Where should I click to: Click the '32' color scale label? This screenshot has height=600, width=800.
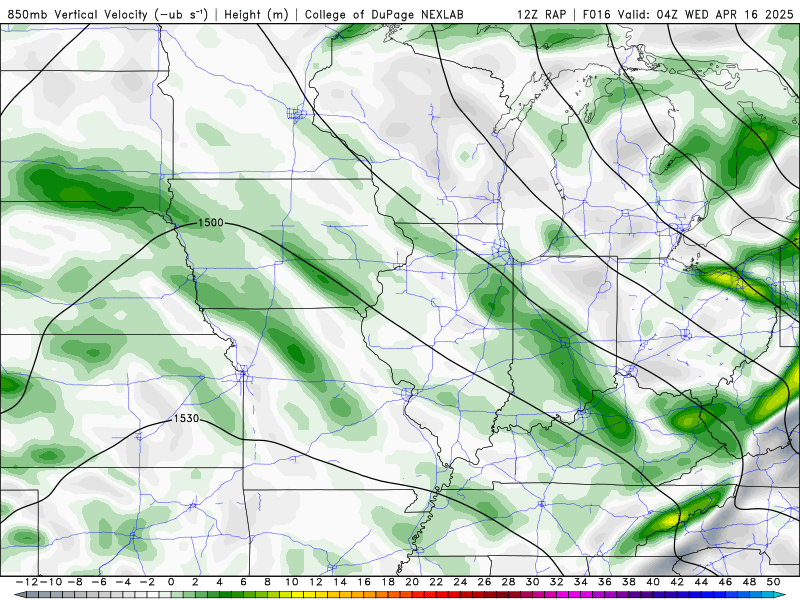point(557,582)
